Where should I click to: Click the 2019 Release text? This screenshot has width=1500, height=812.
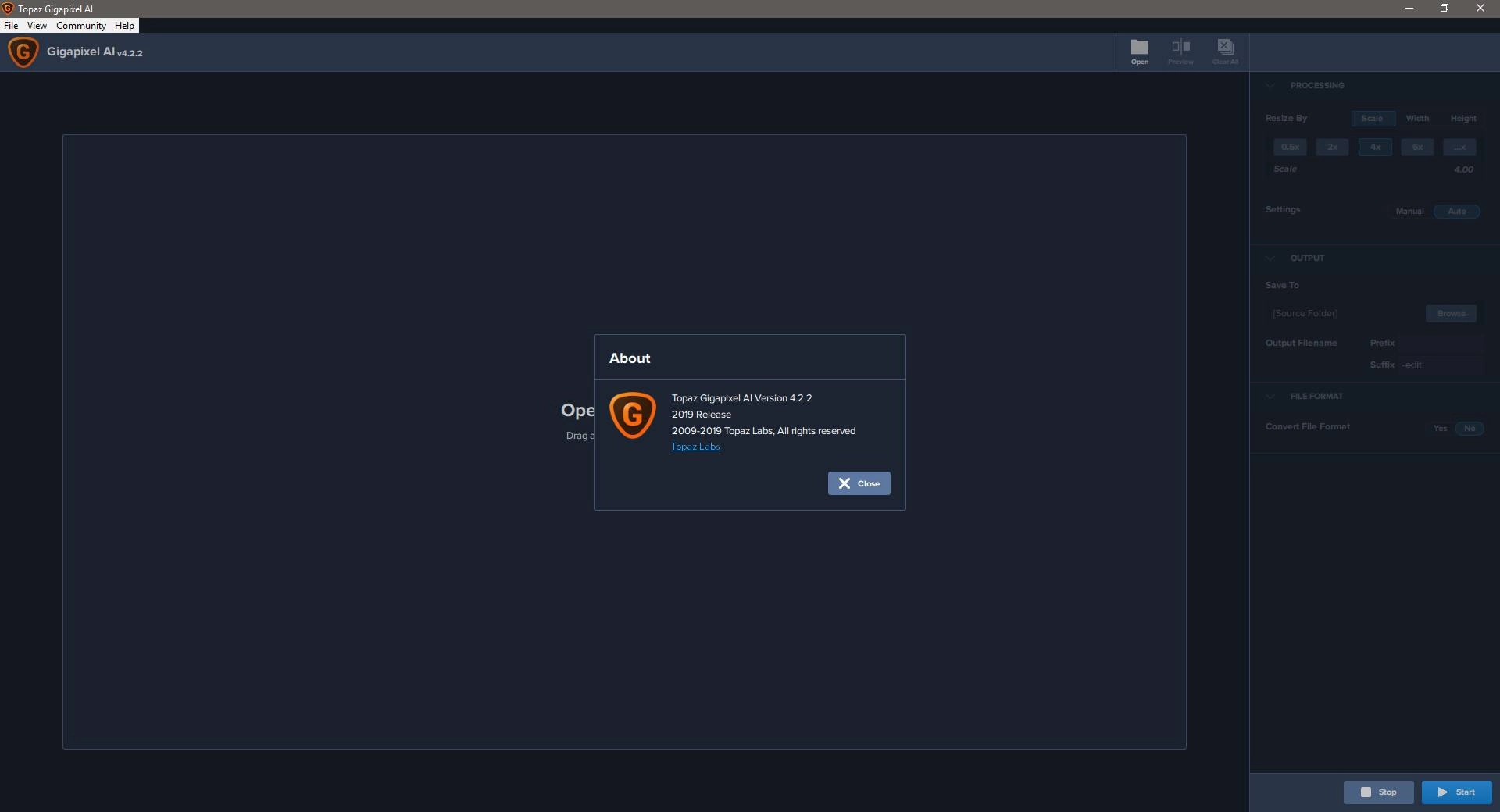click(702, 415)
